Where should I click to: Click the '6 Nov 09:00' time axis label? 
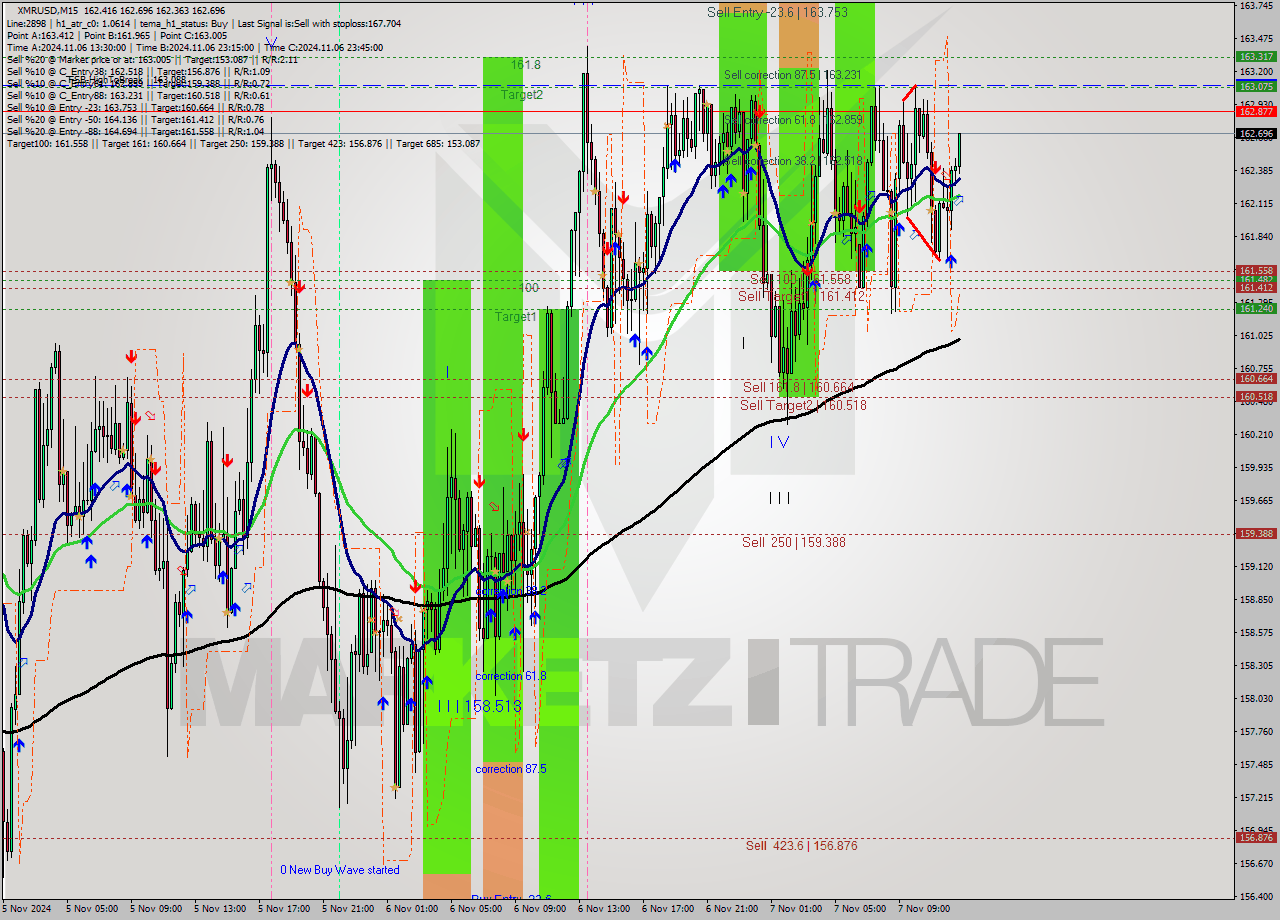(539, 909)
